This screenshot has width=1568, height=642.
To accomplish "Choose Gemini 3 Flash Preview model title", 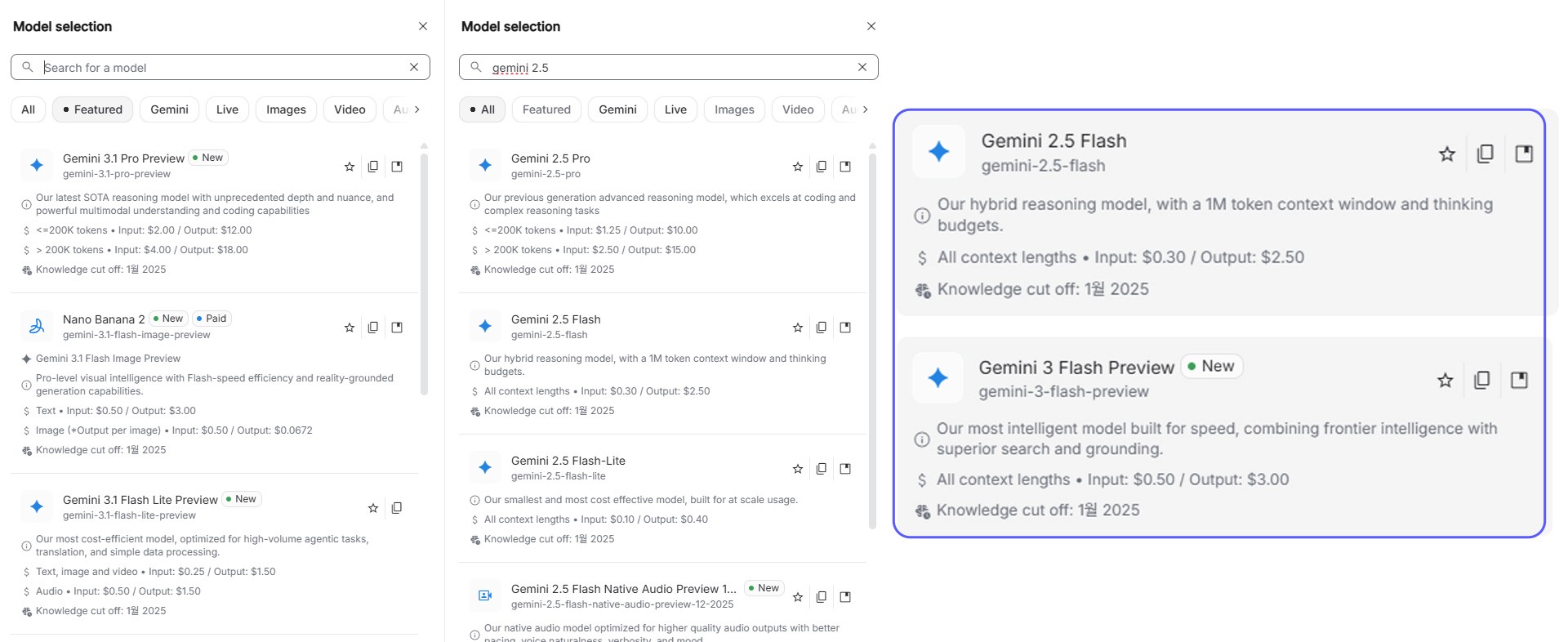I will [1076, 368].
